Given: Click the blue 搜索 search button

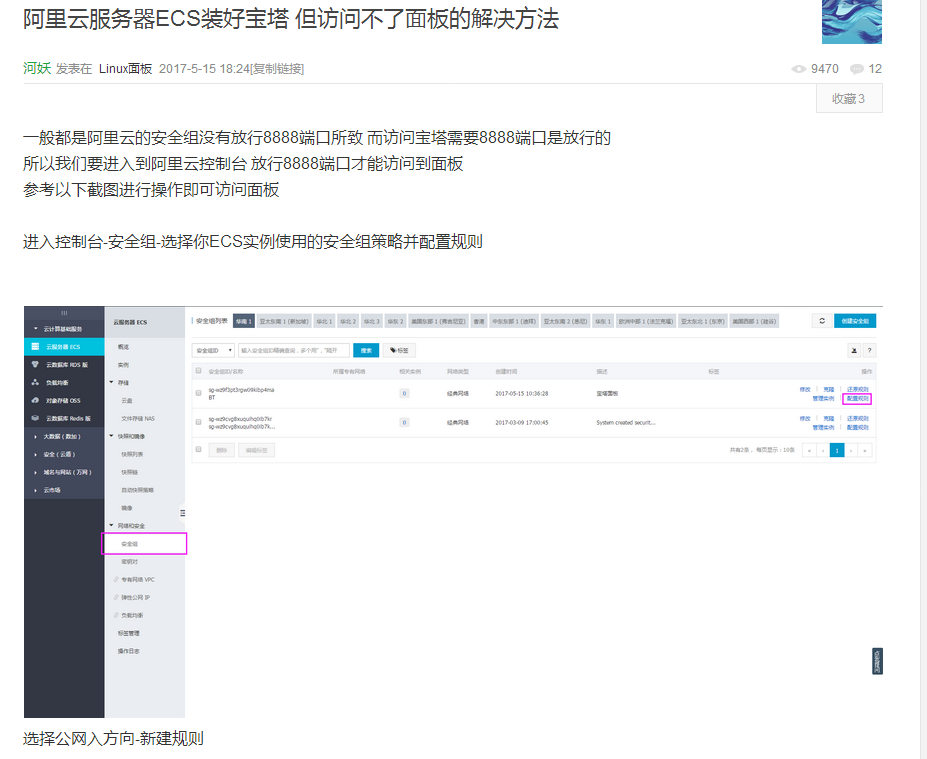Looking at the screenshot, I should pos(366,351).
